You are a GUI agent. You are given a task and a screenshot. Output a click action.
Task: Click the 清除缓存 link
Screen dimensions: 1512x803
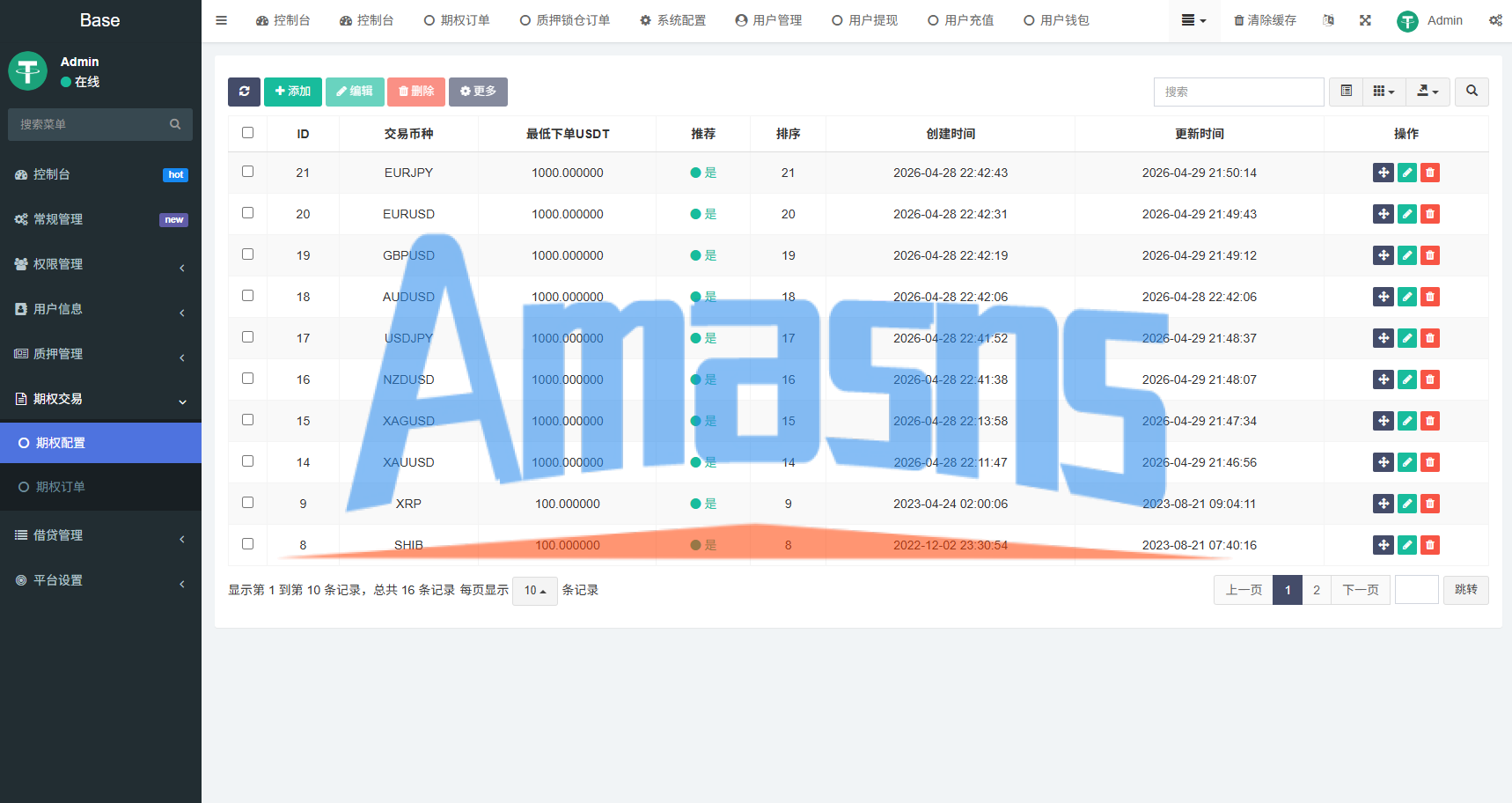pyautogui.click(x=1265, y=20)
